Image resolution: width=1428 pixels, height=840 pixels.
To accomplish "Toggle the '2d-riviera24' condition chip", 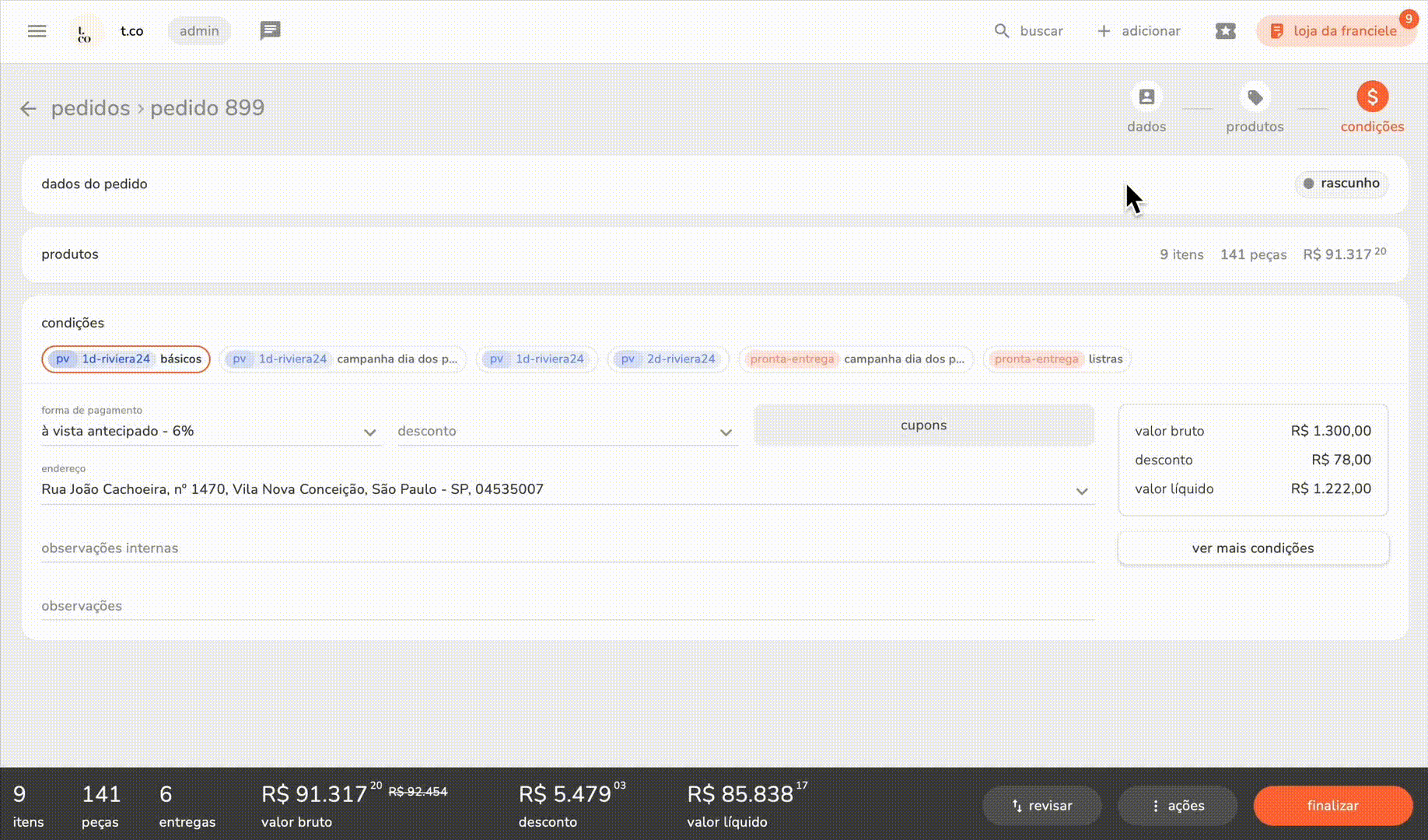I will (x=667, y=359).
